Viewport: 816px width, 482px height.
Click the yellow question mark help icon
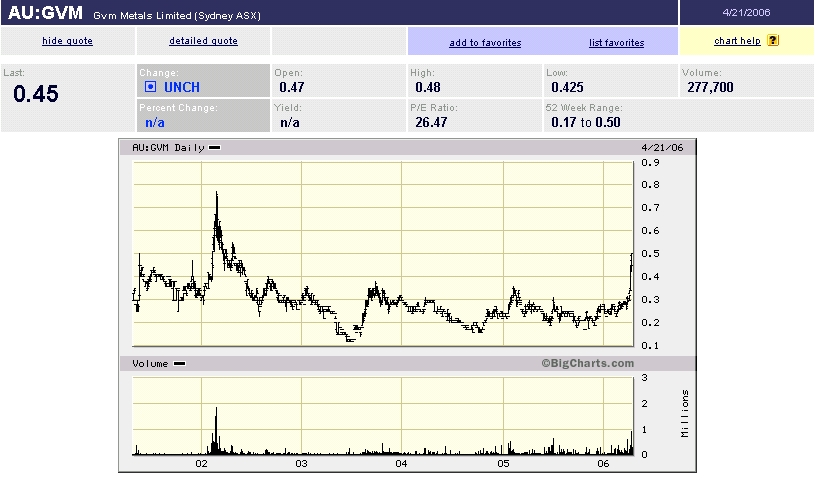[773, 41]
